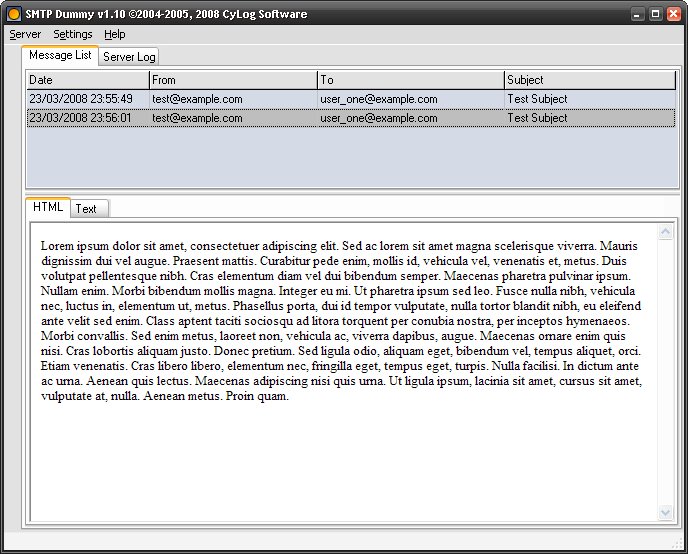The image size is (688, 554).
Task: Maximize the SMTP Dummy window
Action: click(x=655, y=14)
